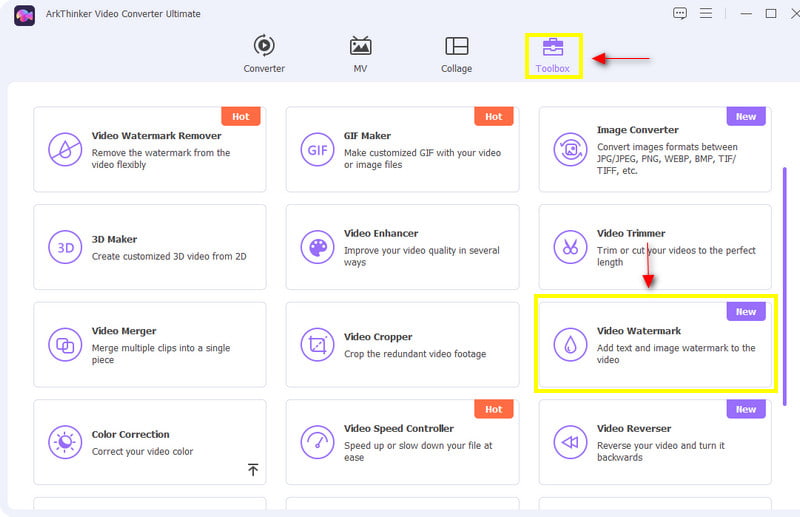Click the Video Speed Controller gauge icon
The height and width of the screenshot is (517, 800).
click(x=317, y=442)
